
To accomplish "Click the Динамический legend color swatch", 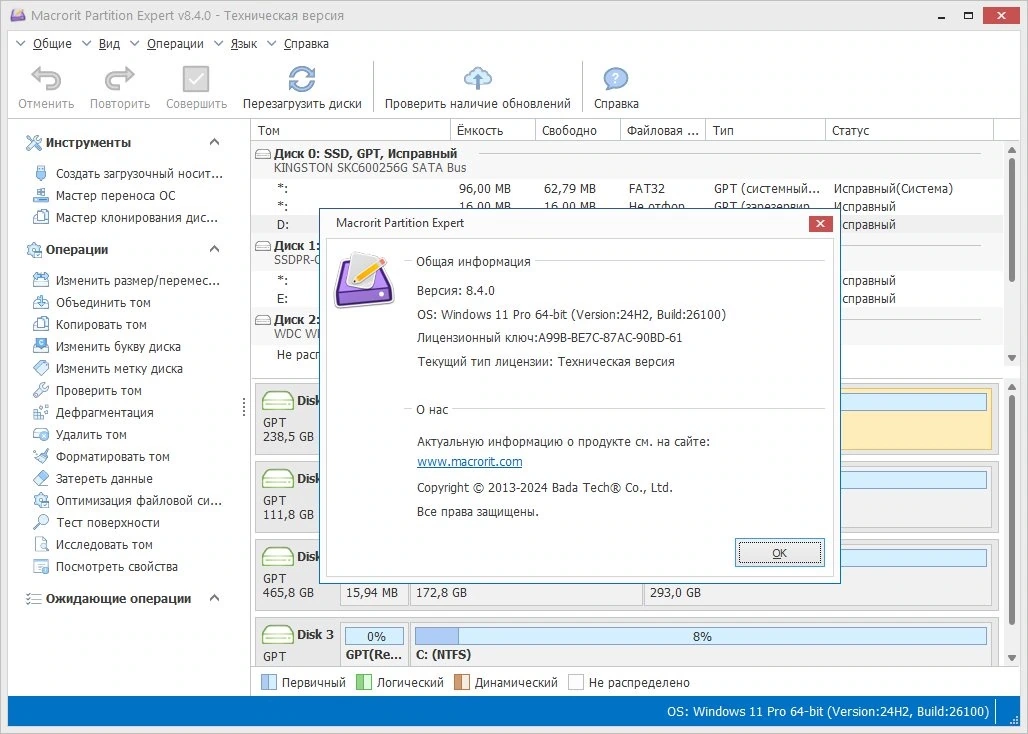I will click(x=462, y=682).
